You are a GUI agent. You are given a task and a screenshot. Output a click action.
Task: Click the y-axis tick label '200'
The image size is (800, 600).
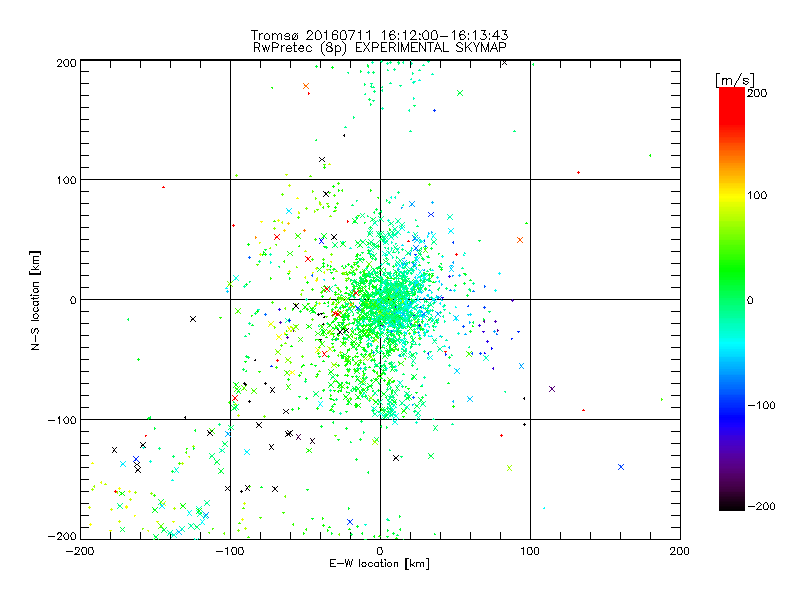(x=66, y=63)
